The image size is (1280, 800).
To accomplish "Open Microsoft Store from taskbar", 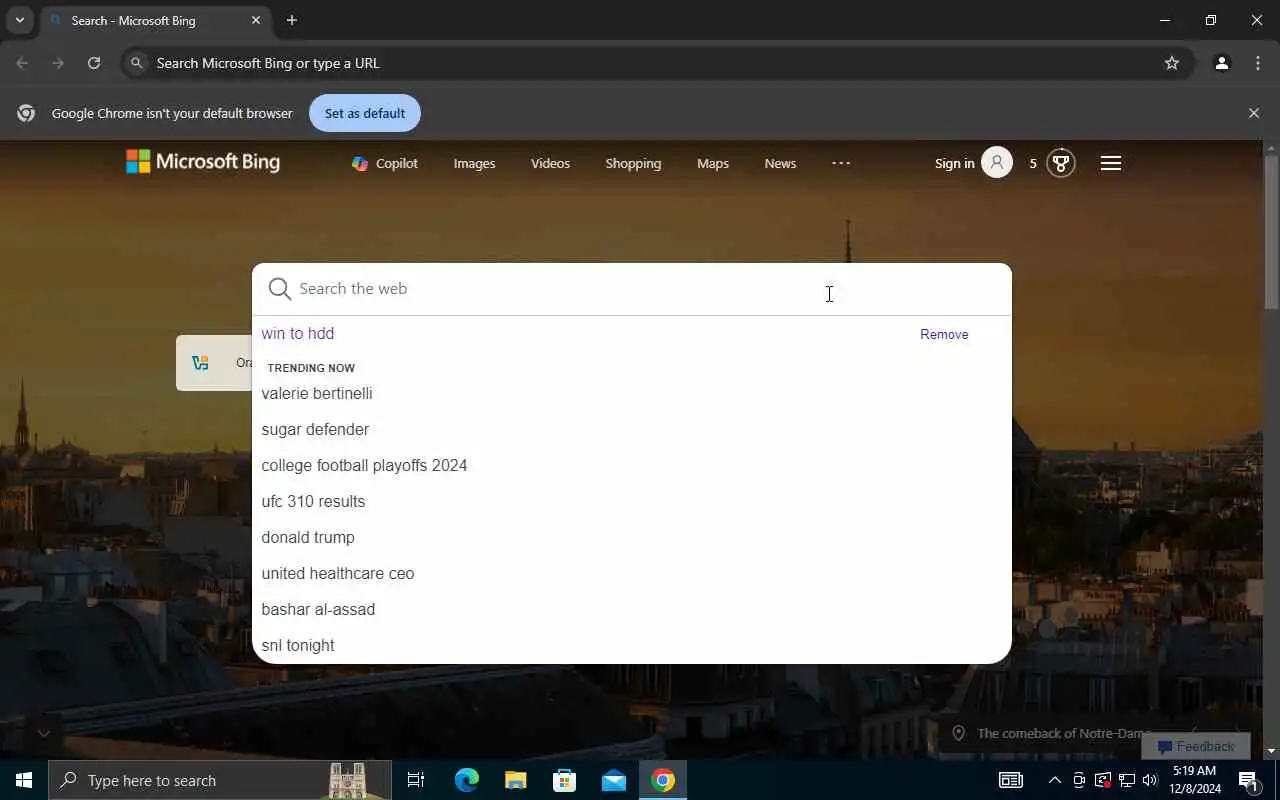I will coord(565,780).
